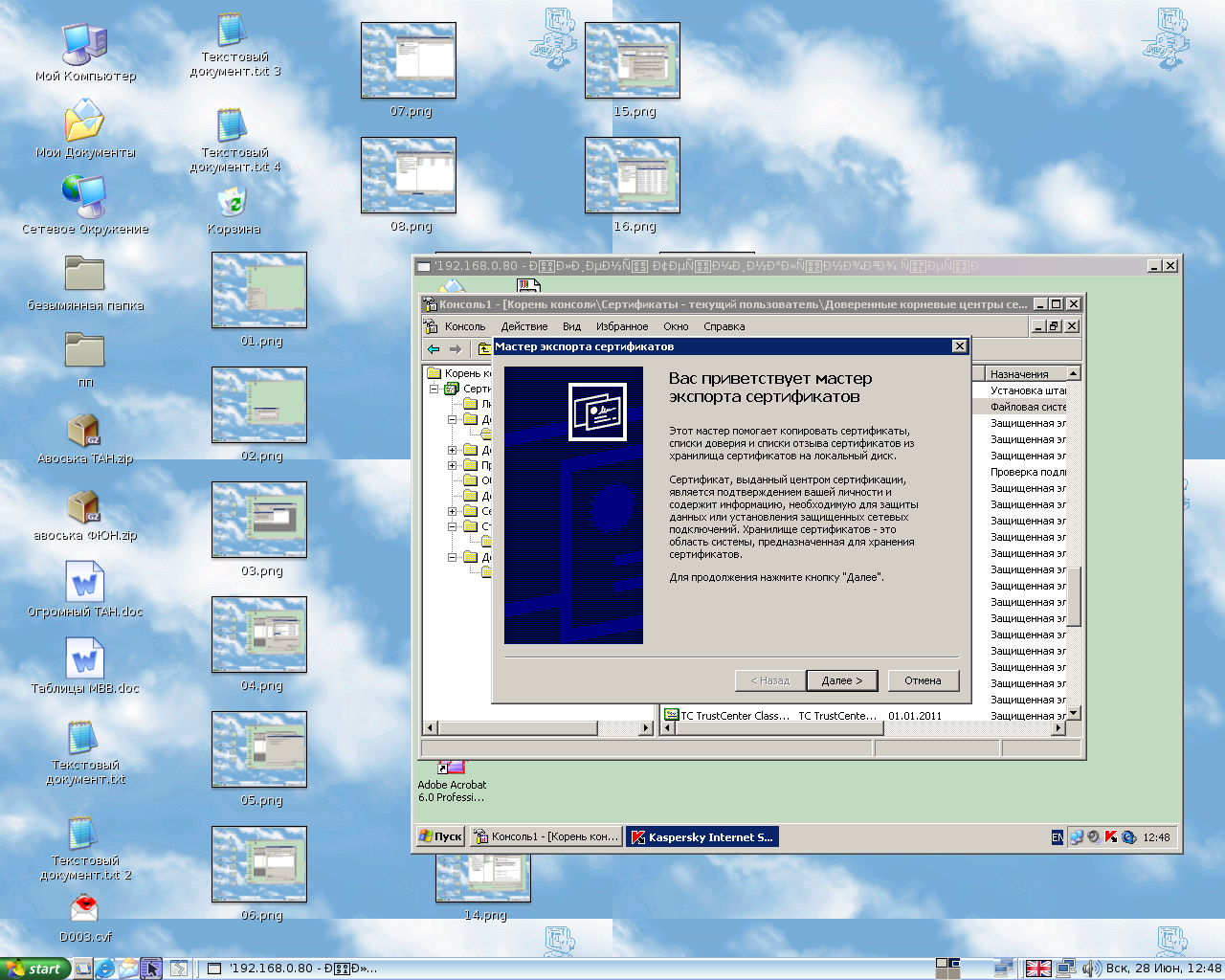Screen dimensions: 1225x980
Task: Open the Действие menu
Action: 523,326
